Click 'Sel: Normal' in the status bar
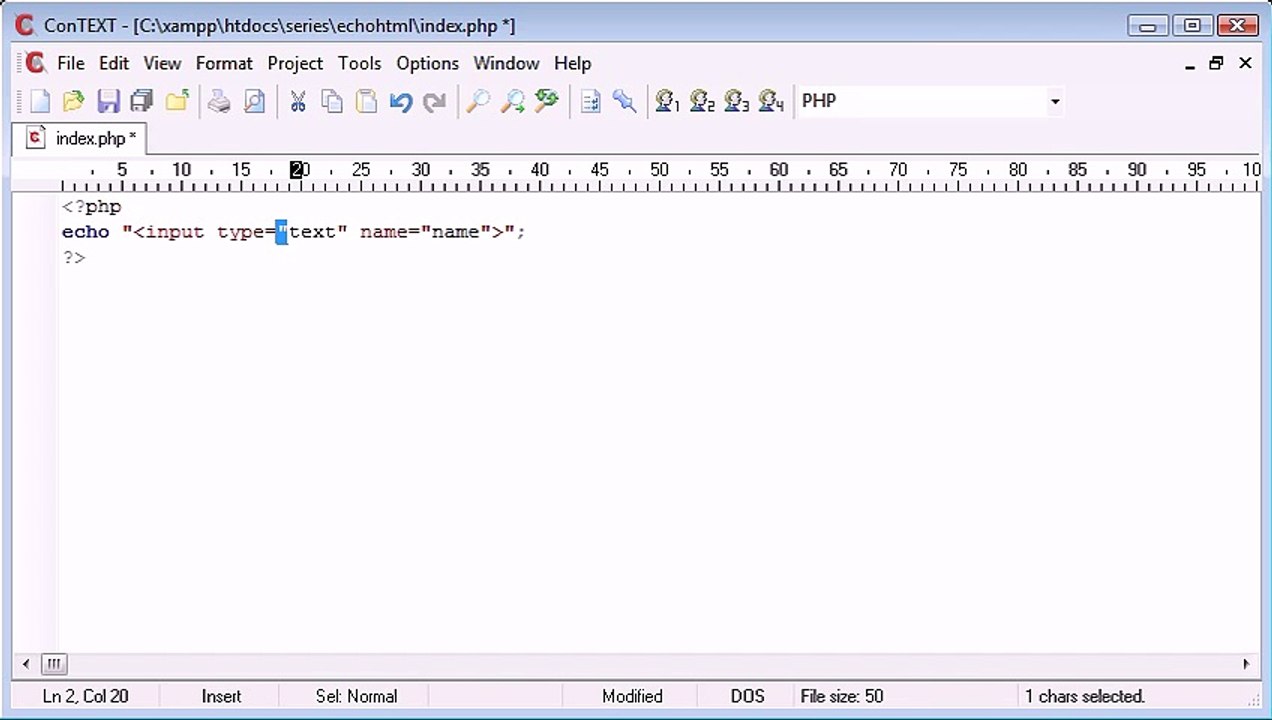Screen dimensions: 1272x720 click(356, 696)
